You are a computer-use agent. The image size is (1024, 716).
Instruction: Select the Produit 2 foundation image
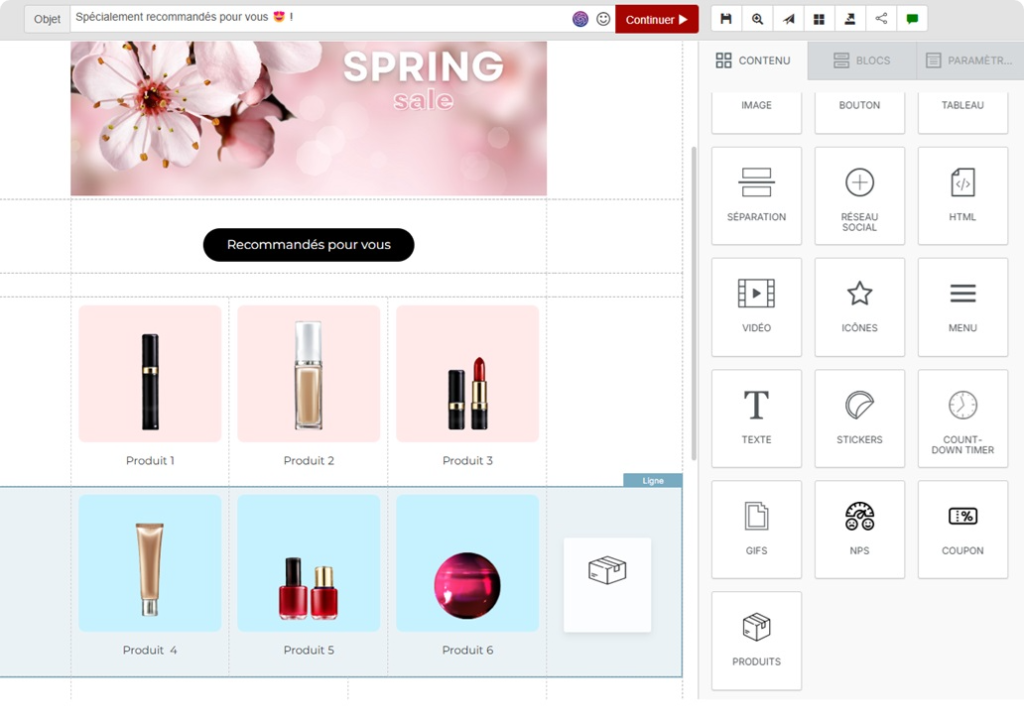click(308, 374)
